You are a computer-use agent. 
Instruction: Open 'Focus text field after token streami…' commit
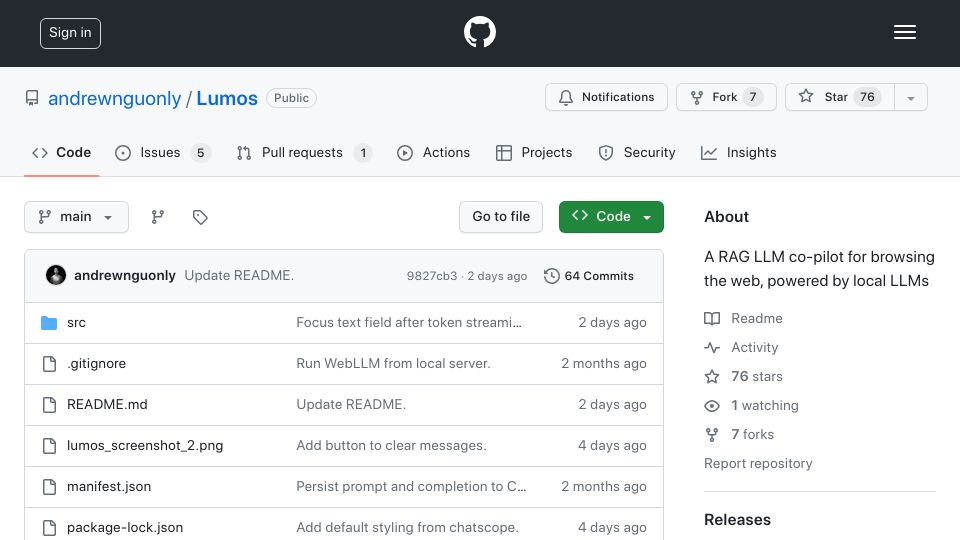click(409, 323)
